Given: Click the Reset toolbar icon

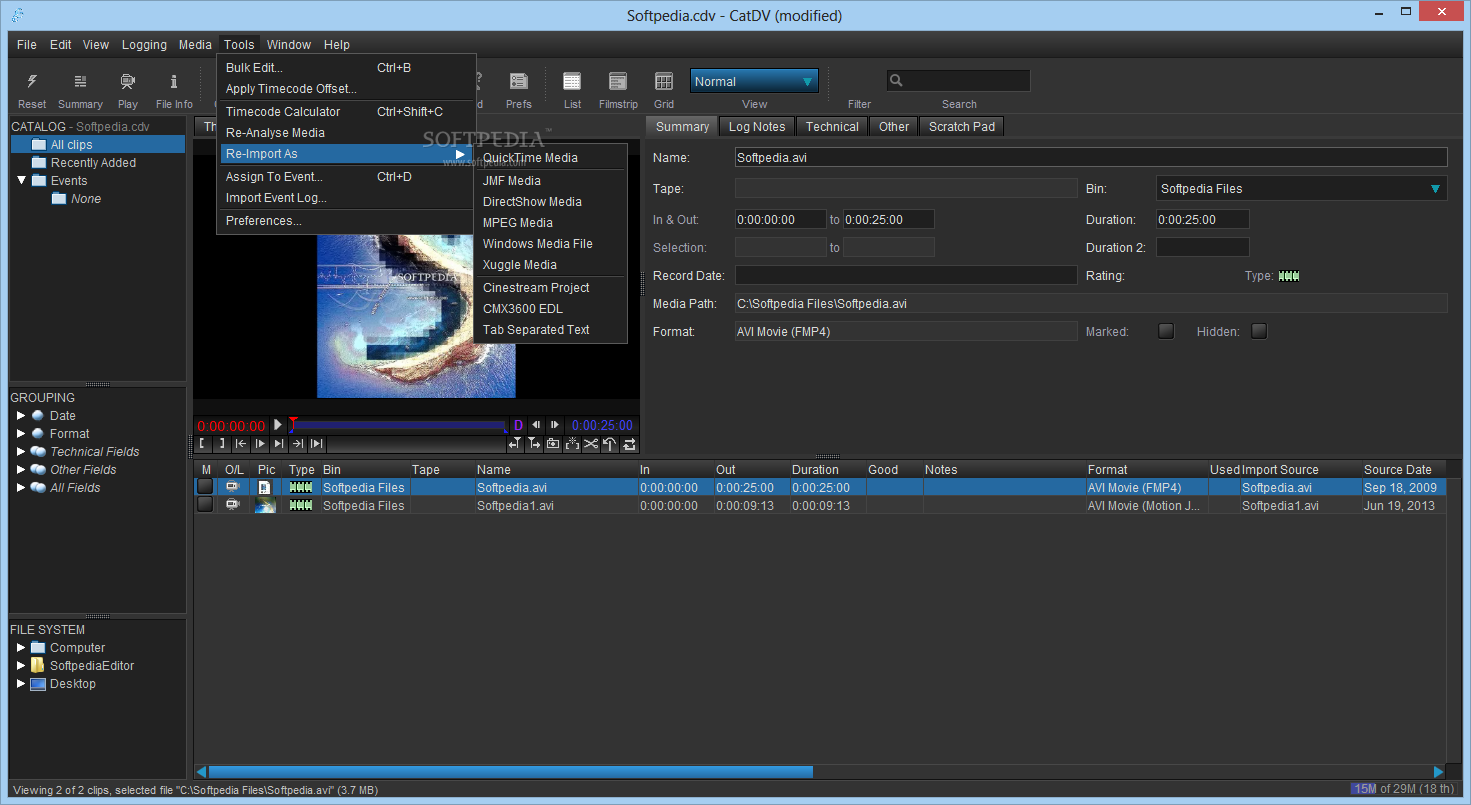Looking at the screenshot, I should 32,82.
